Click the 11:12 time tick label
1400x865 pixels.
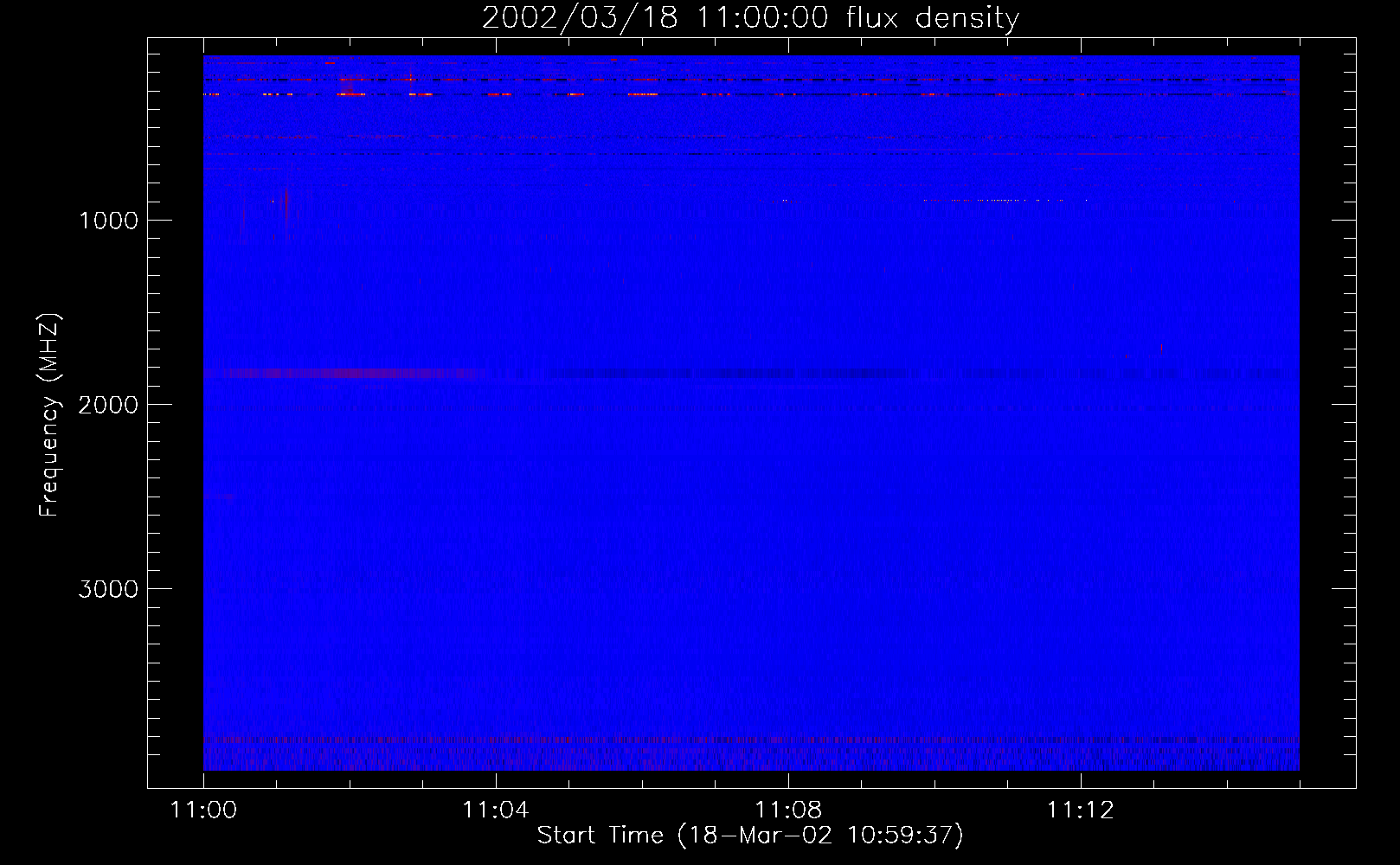(1080, 811)
